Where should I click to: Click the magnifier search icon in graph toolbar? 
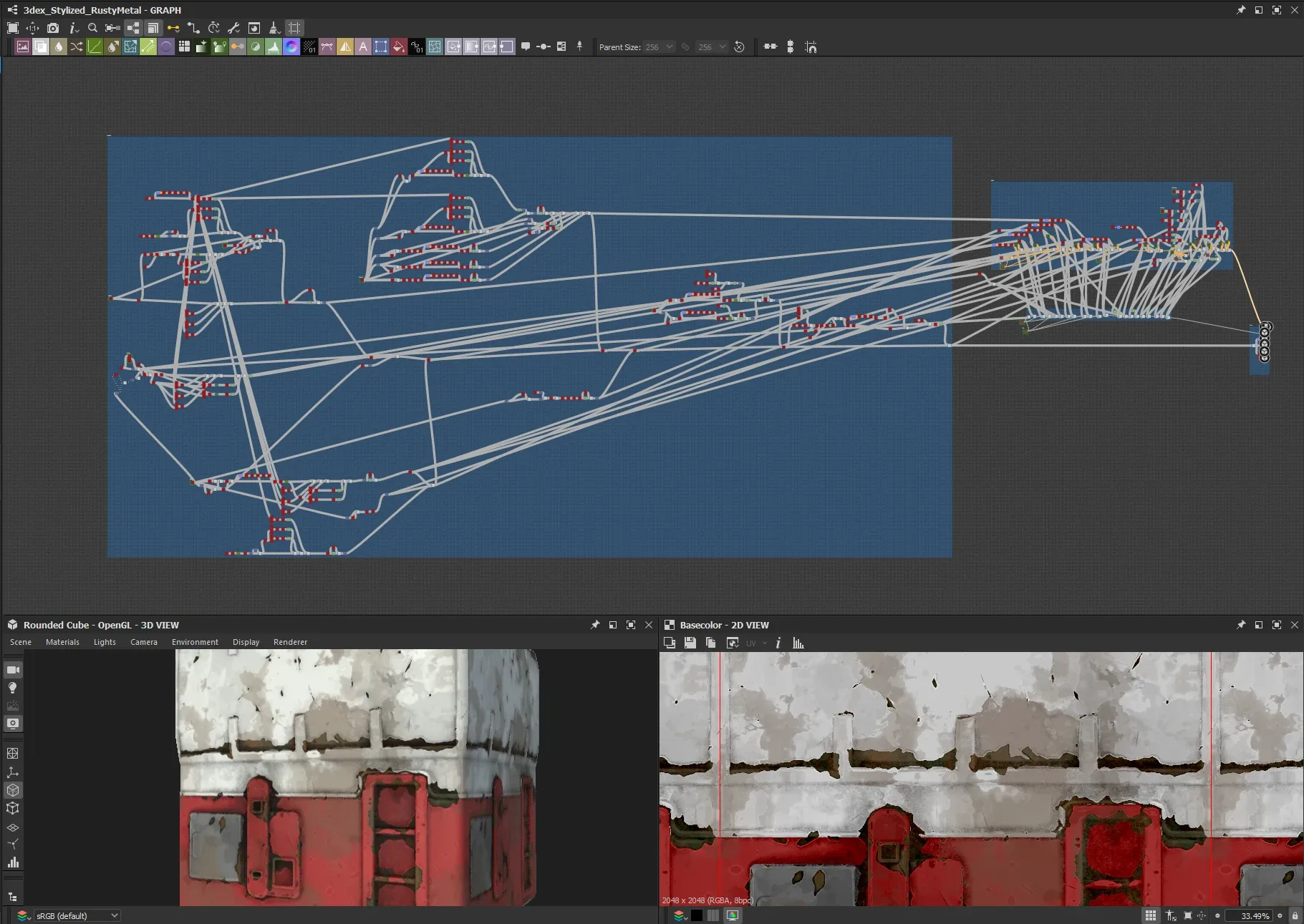pyautogui.click(x=92, y=28)
